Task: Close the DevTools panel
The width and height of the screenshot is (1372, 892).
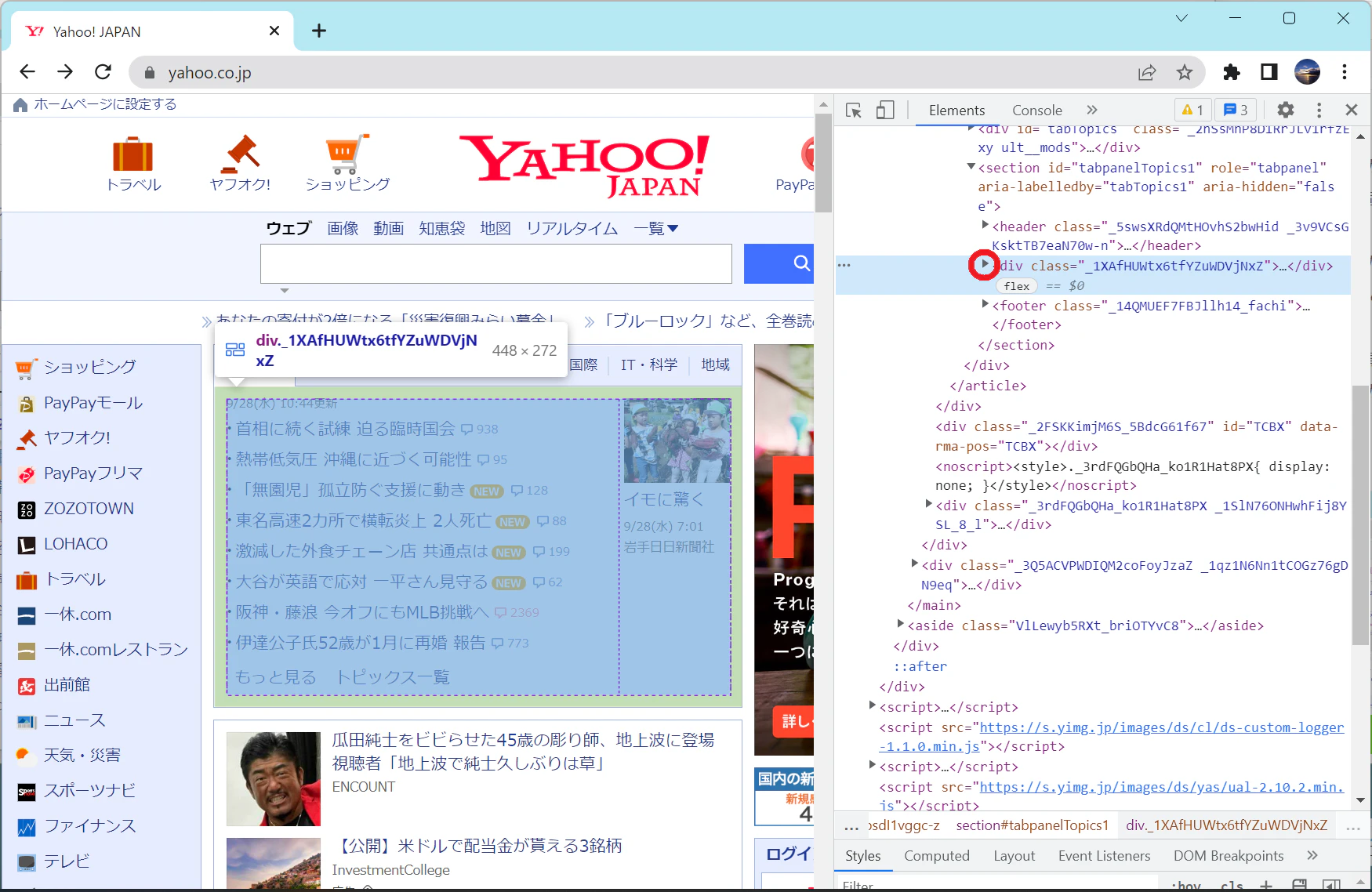Action: pyautogui.click(x=1351, y=110)
